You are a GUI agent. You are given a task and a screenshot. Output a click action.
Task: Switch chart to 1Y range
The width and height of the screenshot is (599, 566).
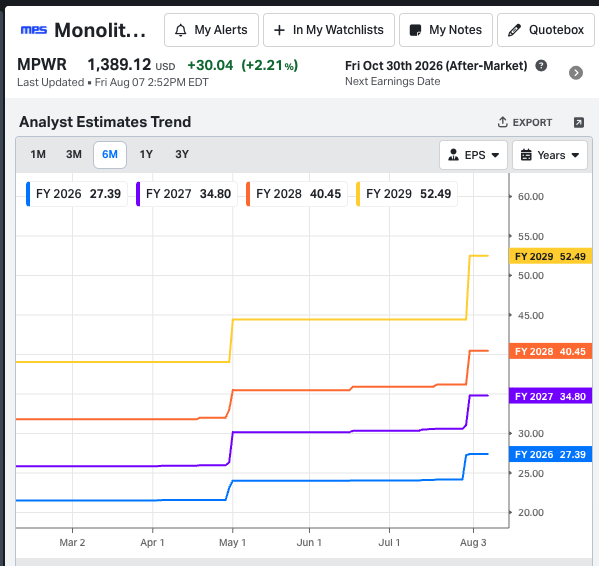pyautogui.click(x=146, y=154)
